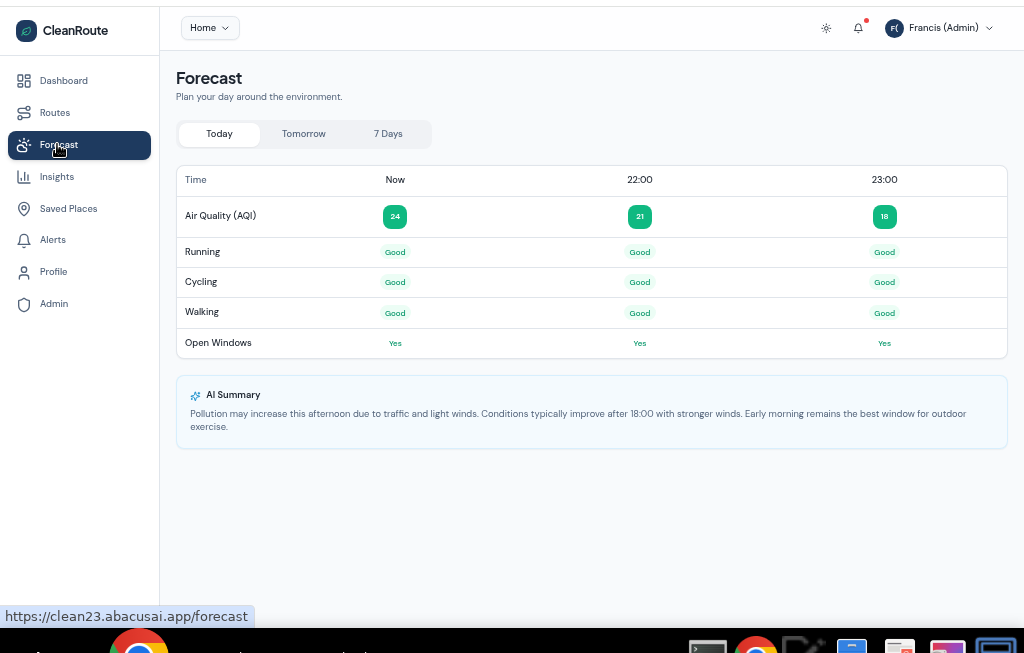Click the Open Windows Yes value under Now
The image size is (1024, 653).
click(x=395, y=343)
